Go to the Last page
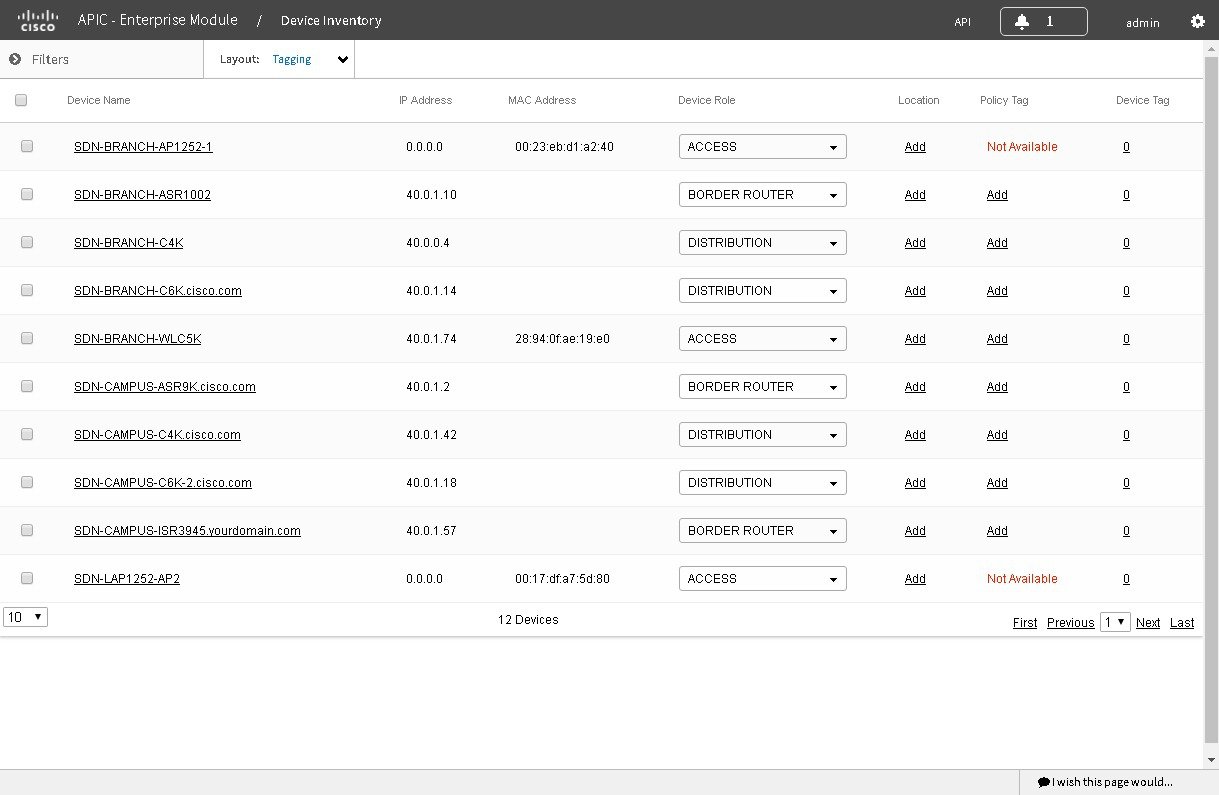 click(x=1182, y=623)
